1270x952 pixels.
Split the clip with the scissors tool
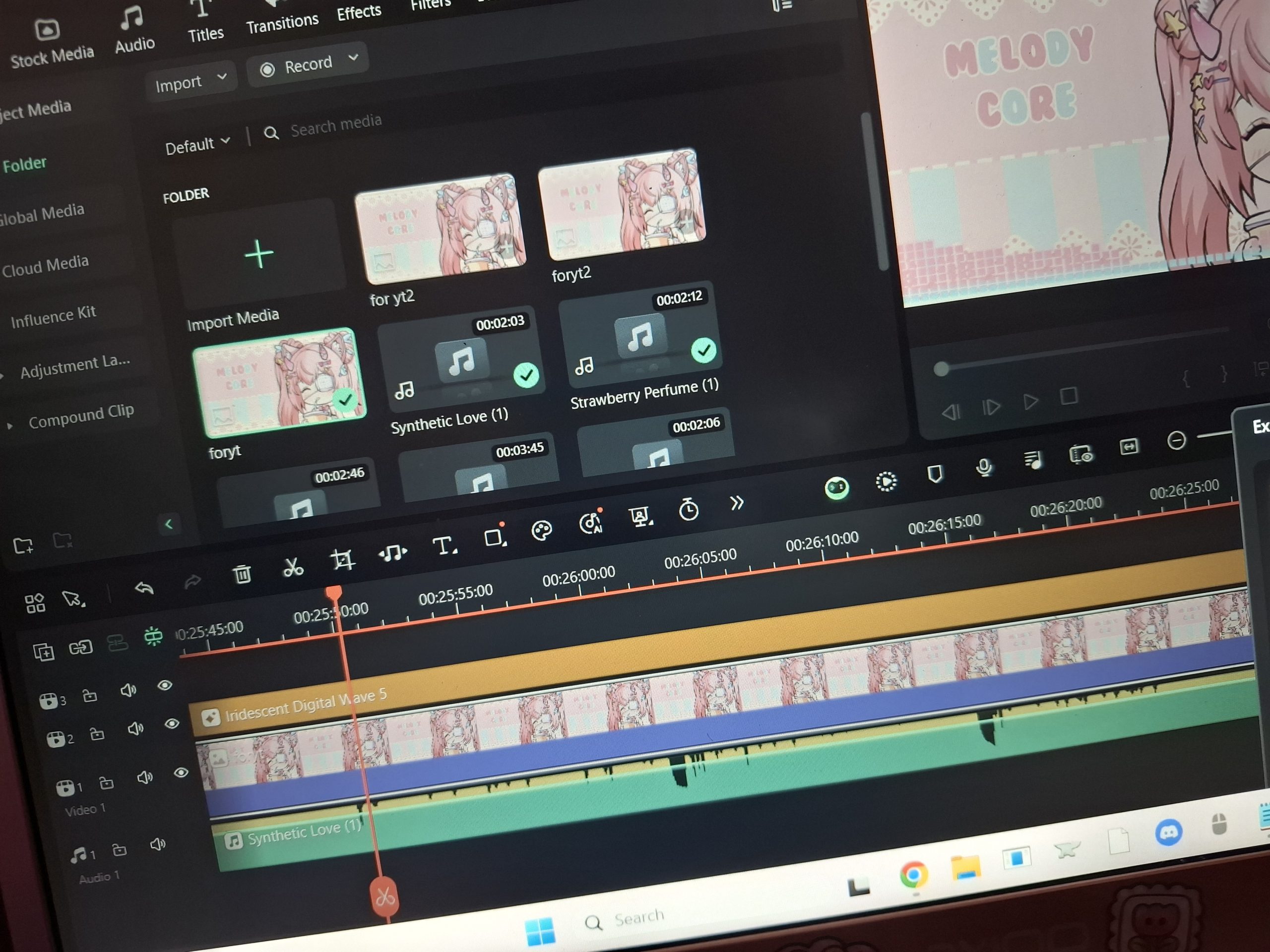click(x=293, y=567)
